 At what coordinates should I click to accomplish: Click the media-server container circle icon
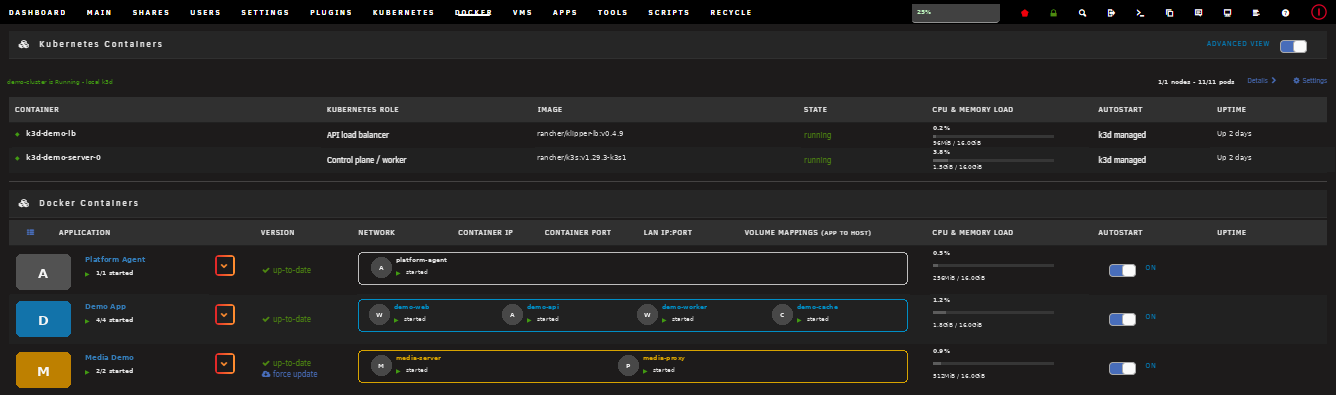point(380,365)
